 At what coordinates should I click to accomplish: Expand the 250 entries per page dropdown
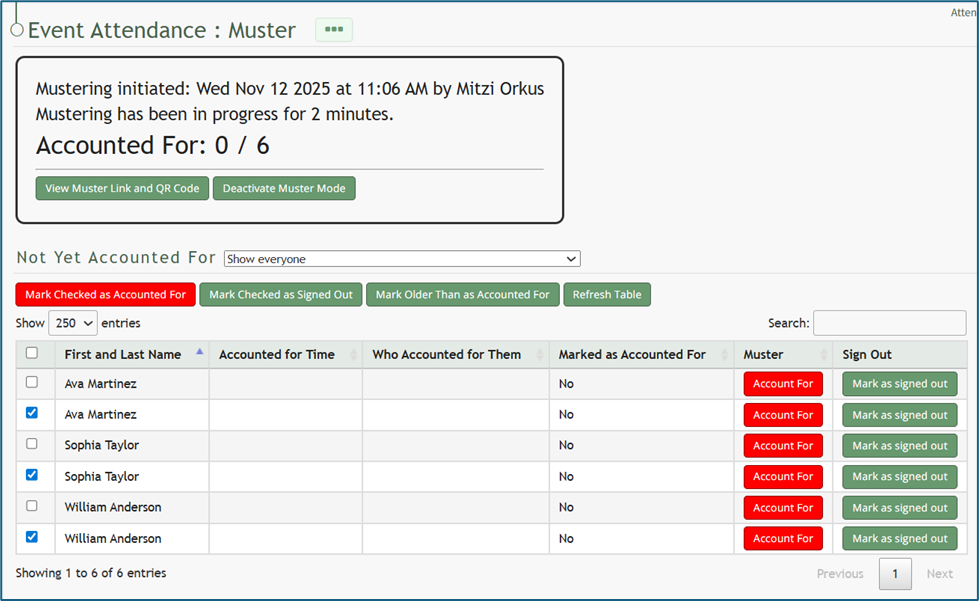[72, 323]
